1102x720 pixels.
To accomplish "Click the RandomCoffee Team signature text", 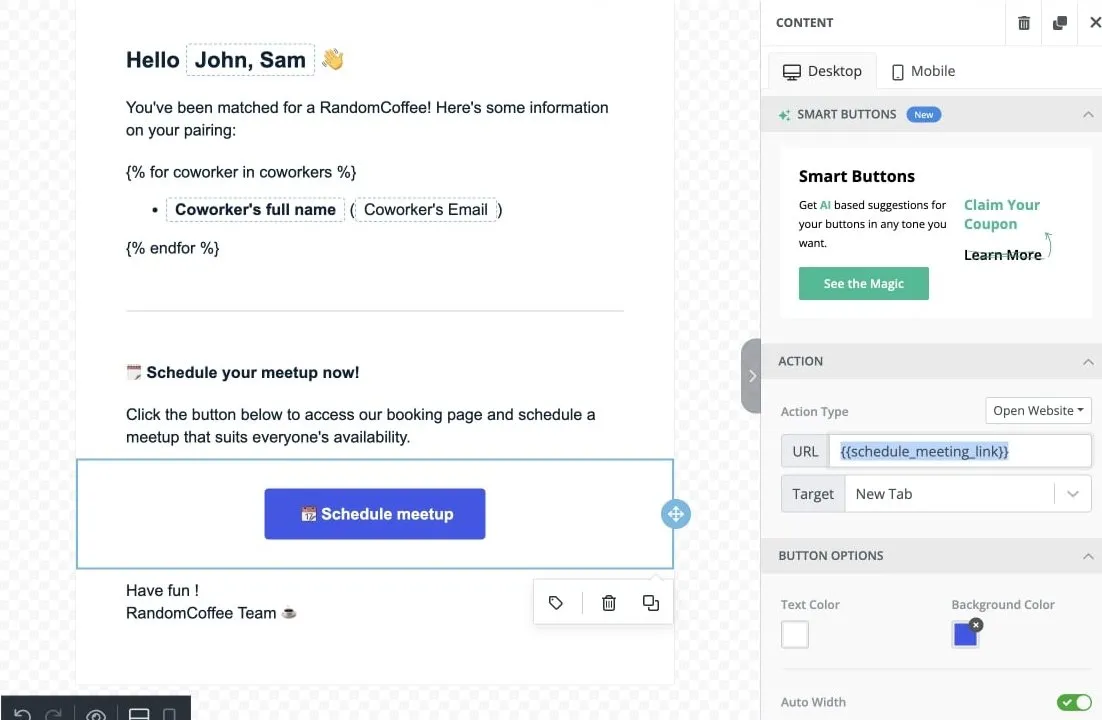I will point(201,613).
